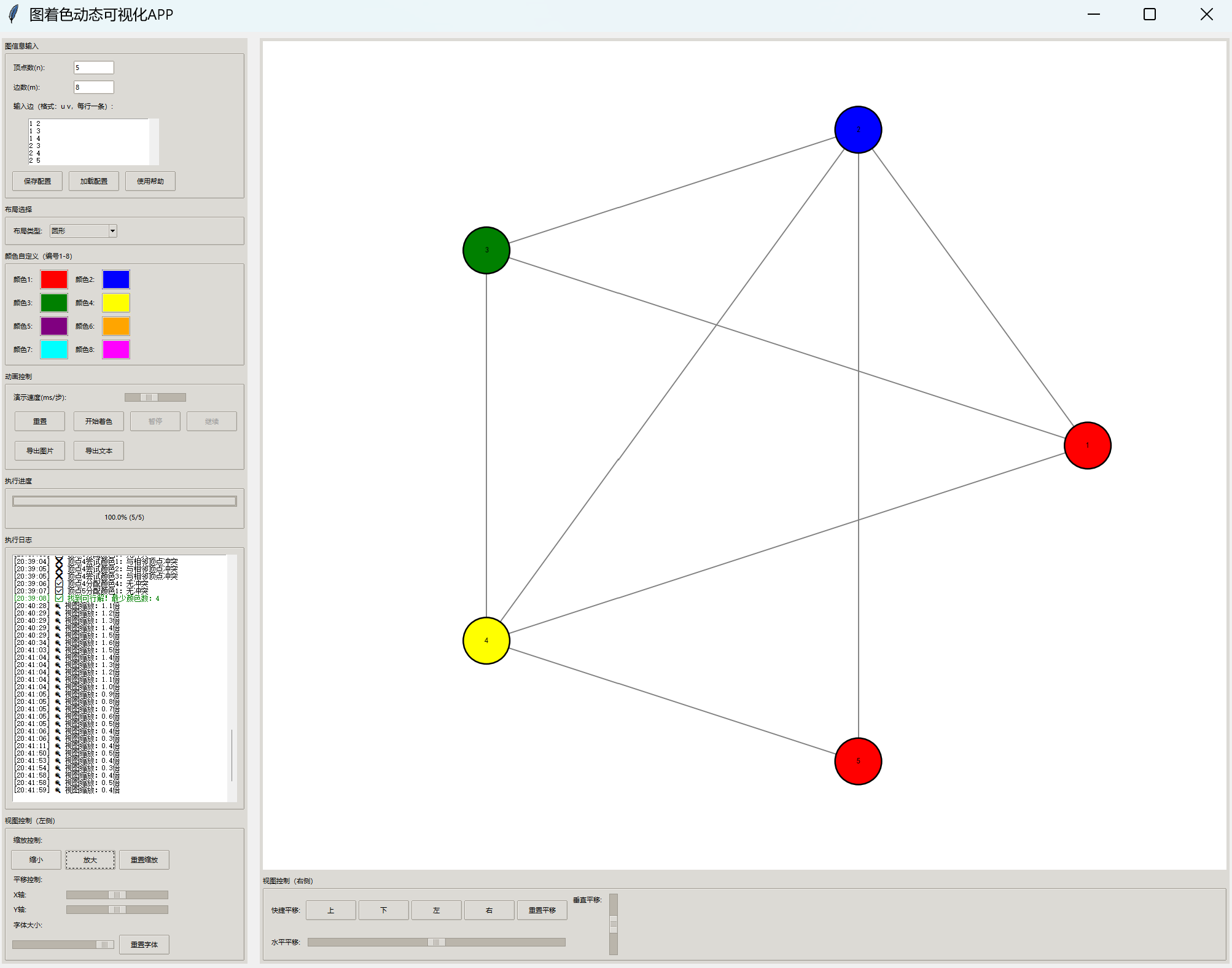
Task: Open 使用帮助 help button
Action: [x=150, y=181]
